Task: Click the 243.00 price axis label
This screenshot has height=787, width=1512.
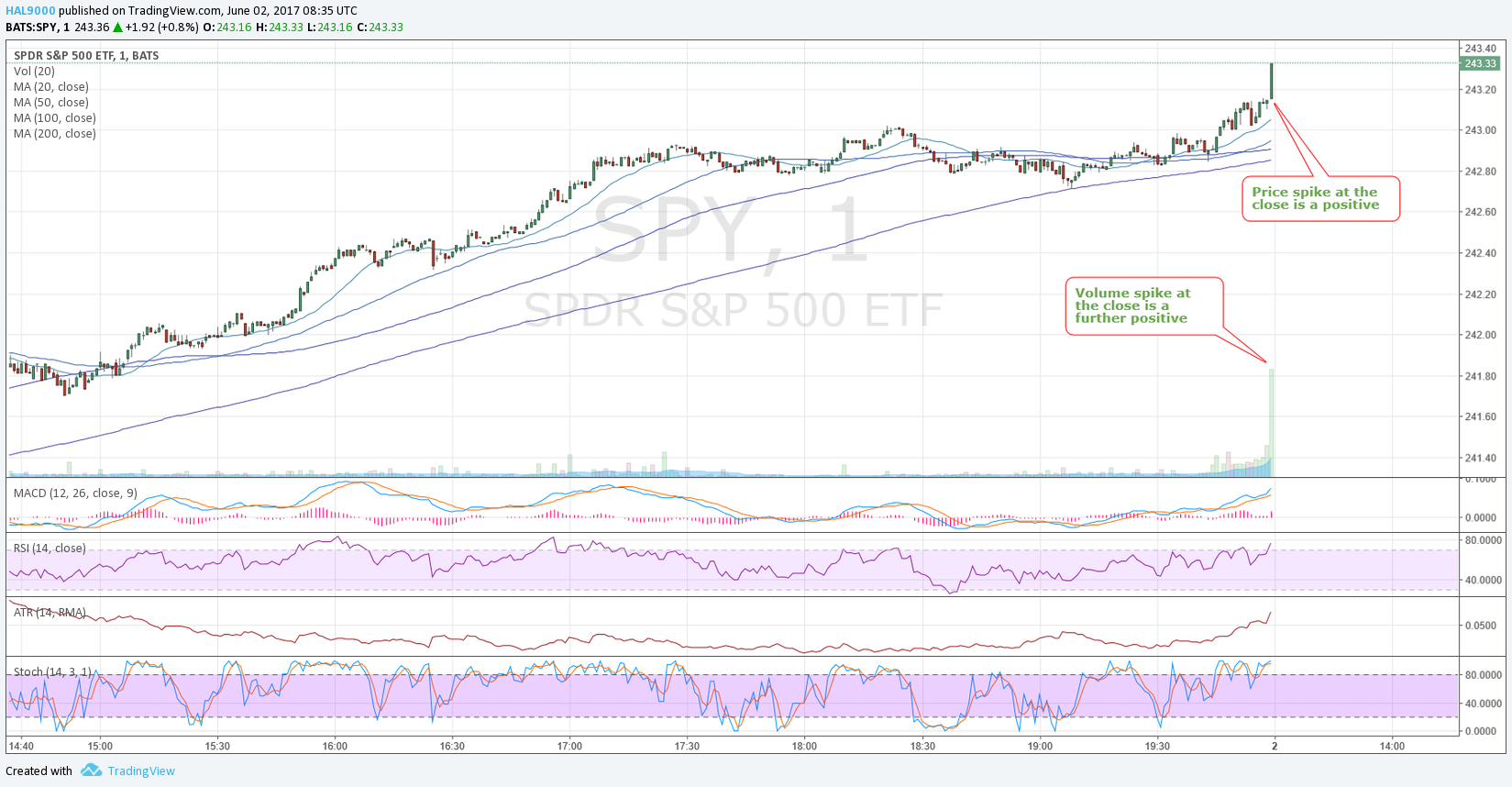Action: (1480, 130)
